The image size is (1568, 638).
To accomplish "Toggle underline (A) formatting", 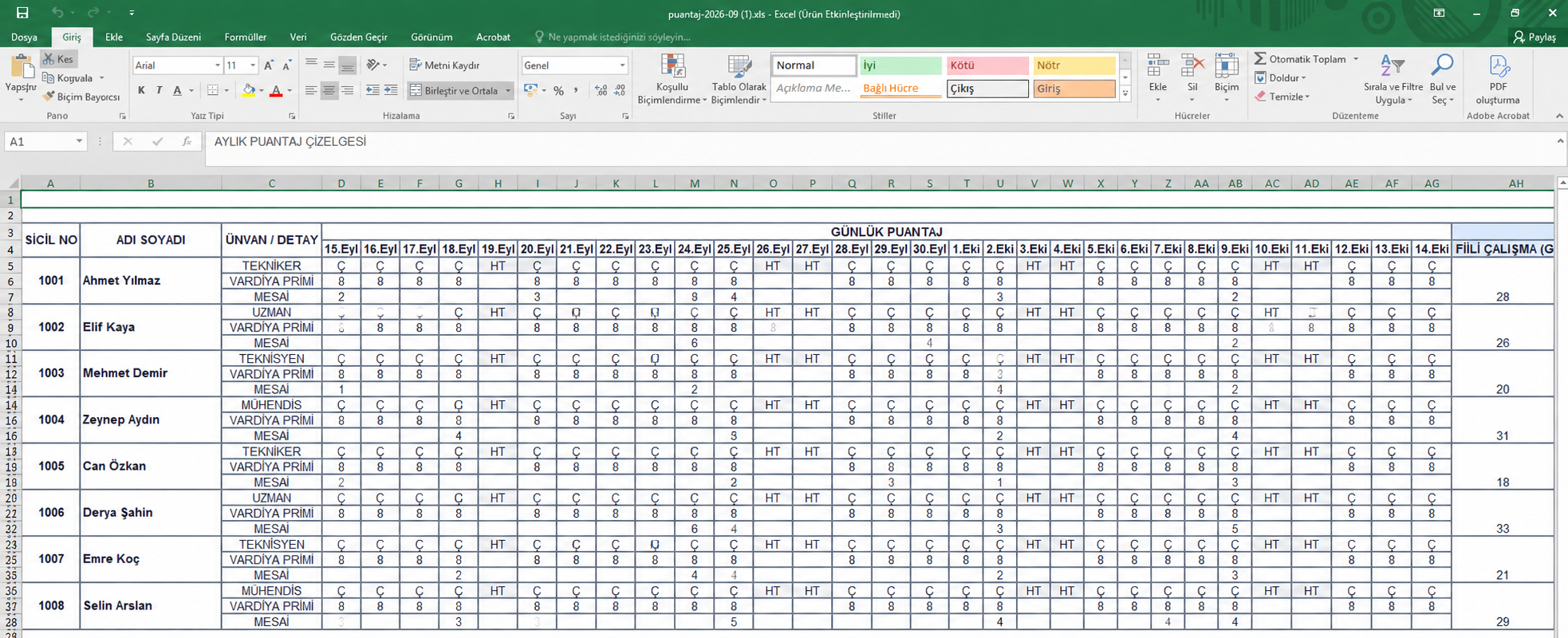I will tap(177, 91).
